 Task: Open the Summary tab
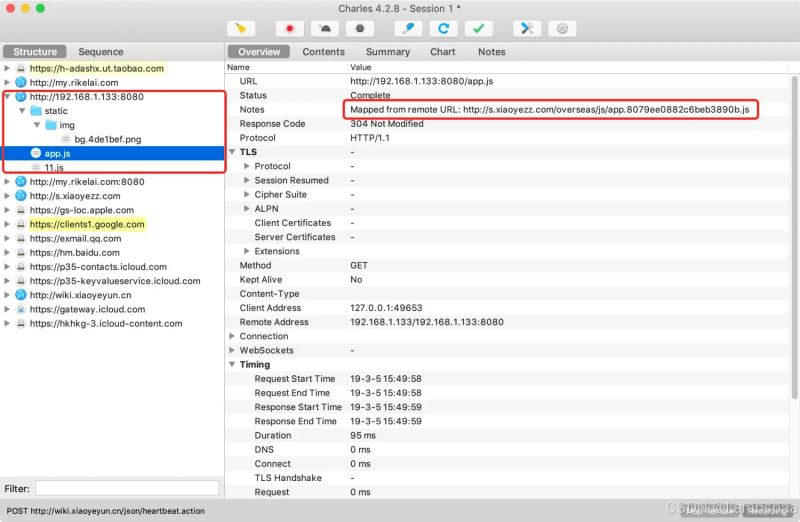(x=387, y=52)
